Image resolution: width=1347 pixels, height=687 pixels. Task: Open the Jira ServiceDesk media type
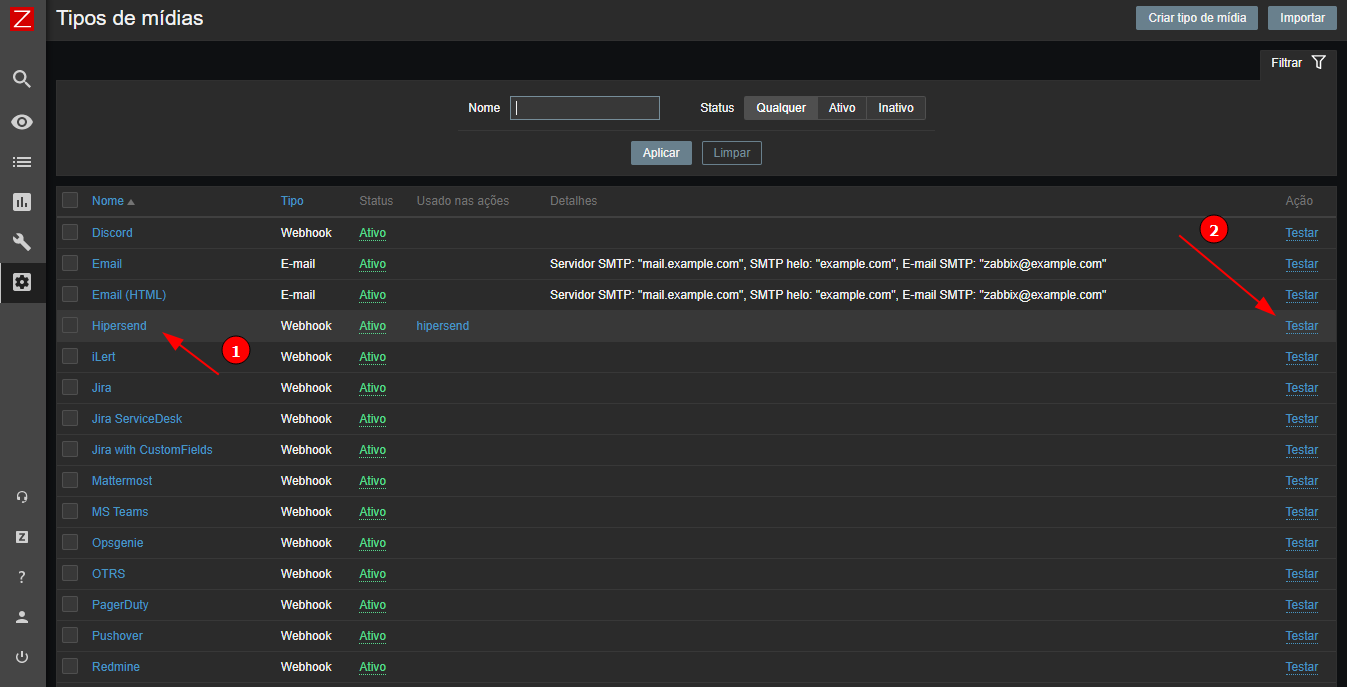(137, 419)
